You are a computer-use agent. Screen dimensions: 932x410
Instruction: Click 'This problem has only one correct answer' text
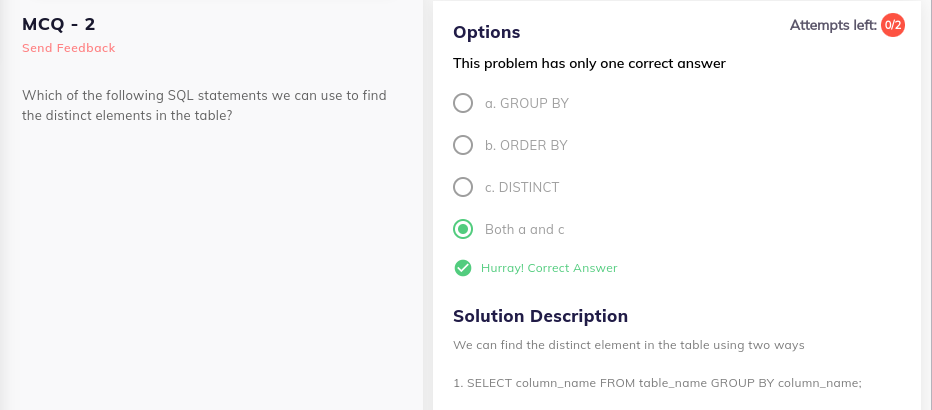589,63
